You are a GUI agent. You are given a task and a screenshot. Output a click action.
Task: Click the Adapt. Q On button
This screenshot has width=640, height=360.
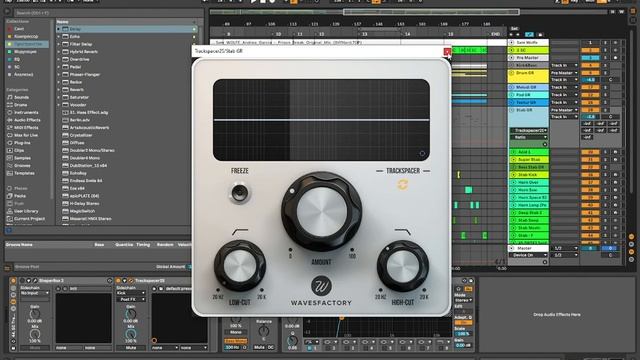(463, 322)
